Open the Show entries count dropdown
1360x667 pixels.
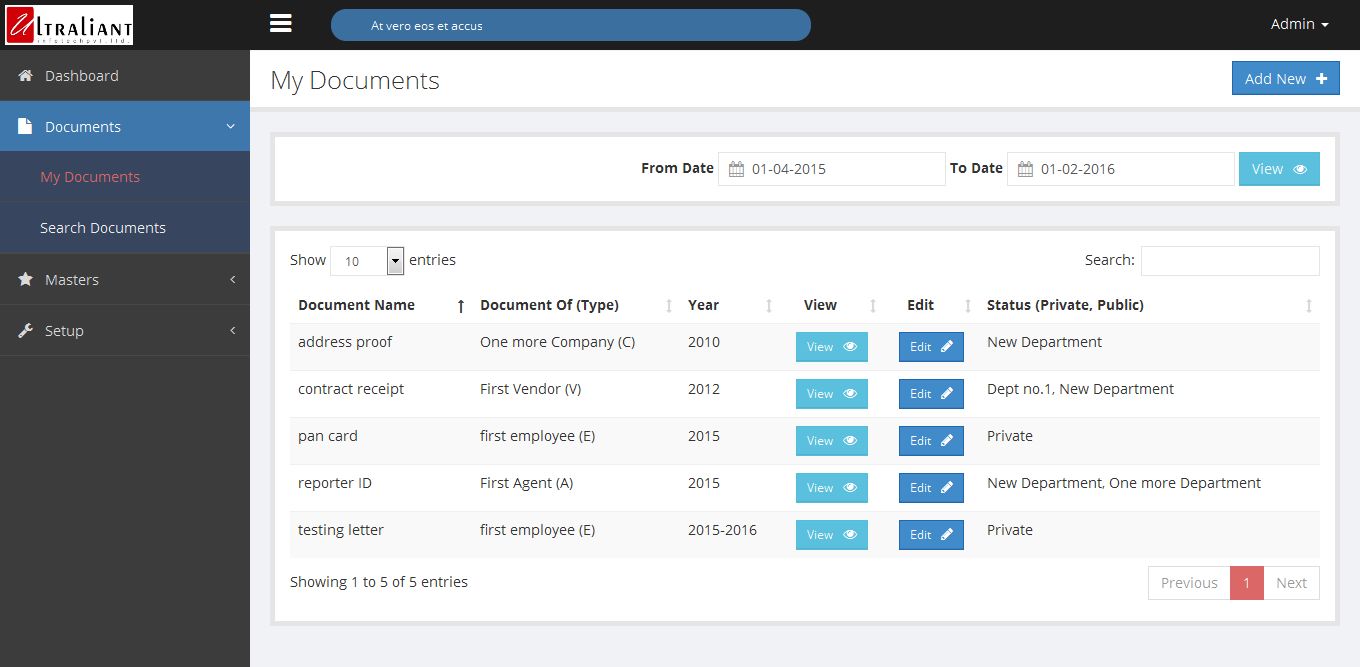[x=367, y=261]
